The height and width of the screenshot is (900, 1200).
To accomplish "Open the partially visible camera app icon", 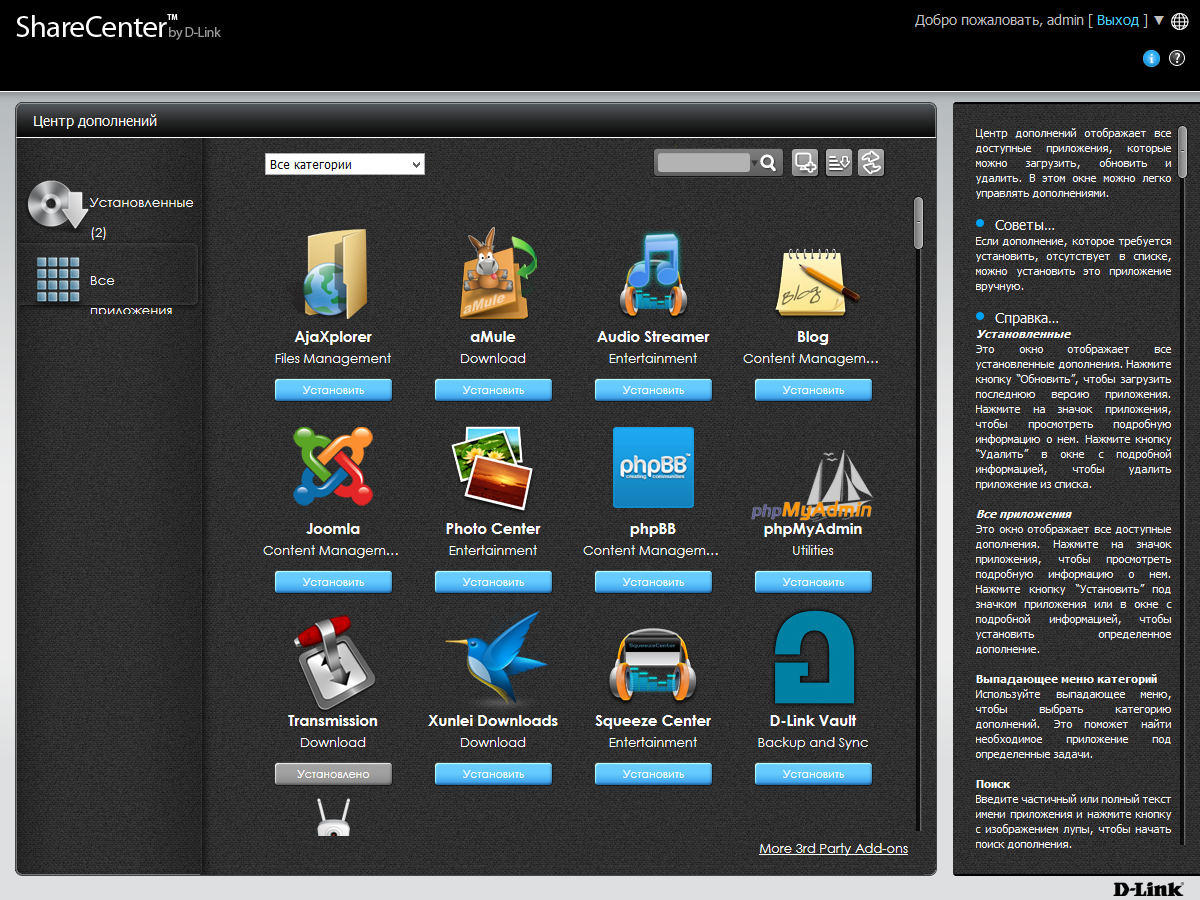I will click(x=333, y=815).
